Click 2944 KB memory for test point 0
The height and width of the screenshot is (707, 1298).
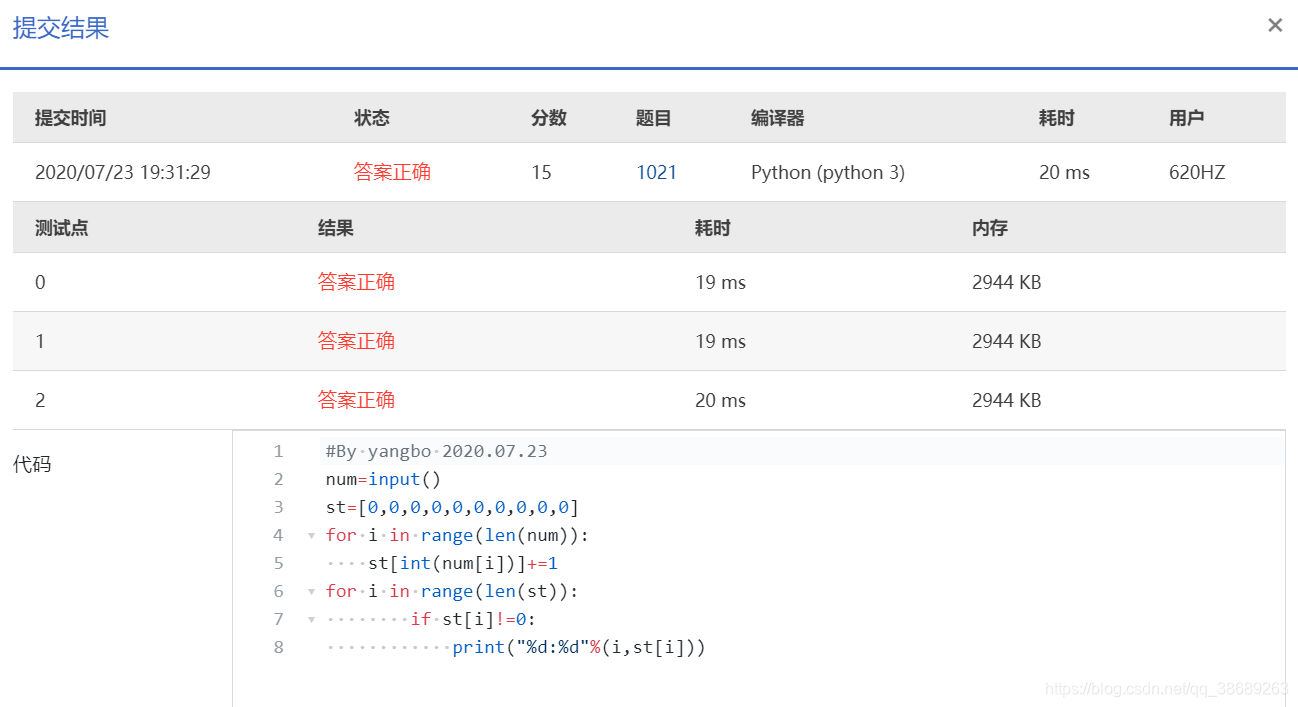click(x=1006, y=282)
